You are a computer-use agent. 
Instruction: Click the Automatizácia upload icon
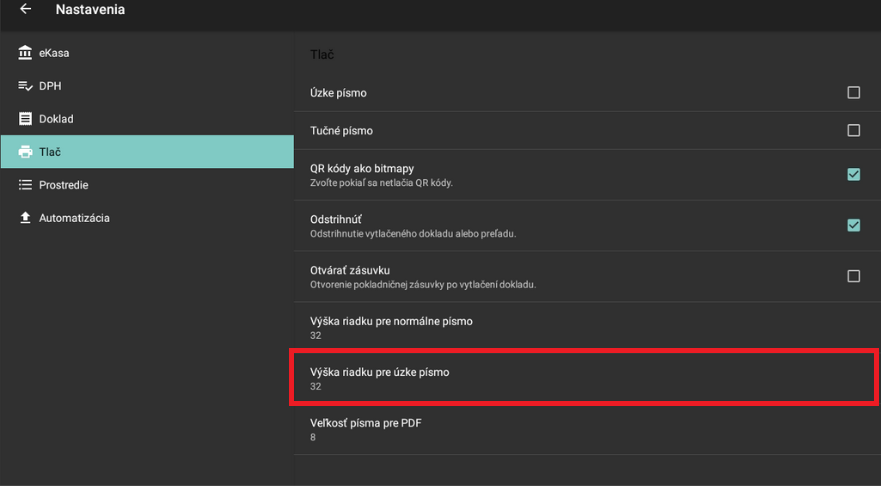click(x=26, y=218)
